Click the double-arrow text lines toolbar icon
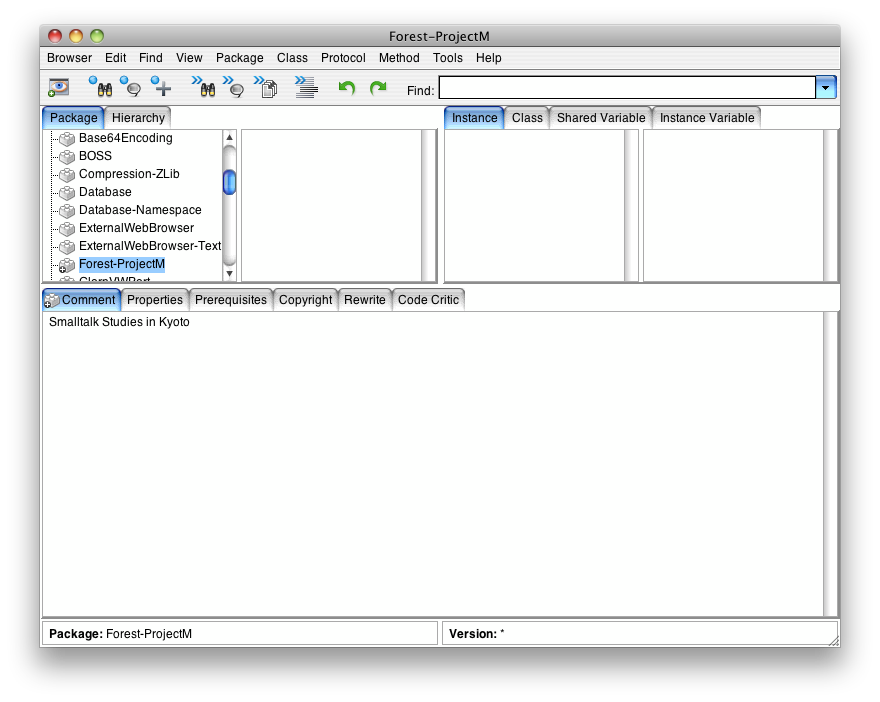The width and height of the screenshot is (880, 702). click(306, 87)
